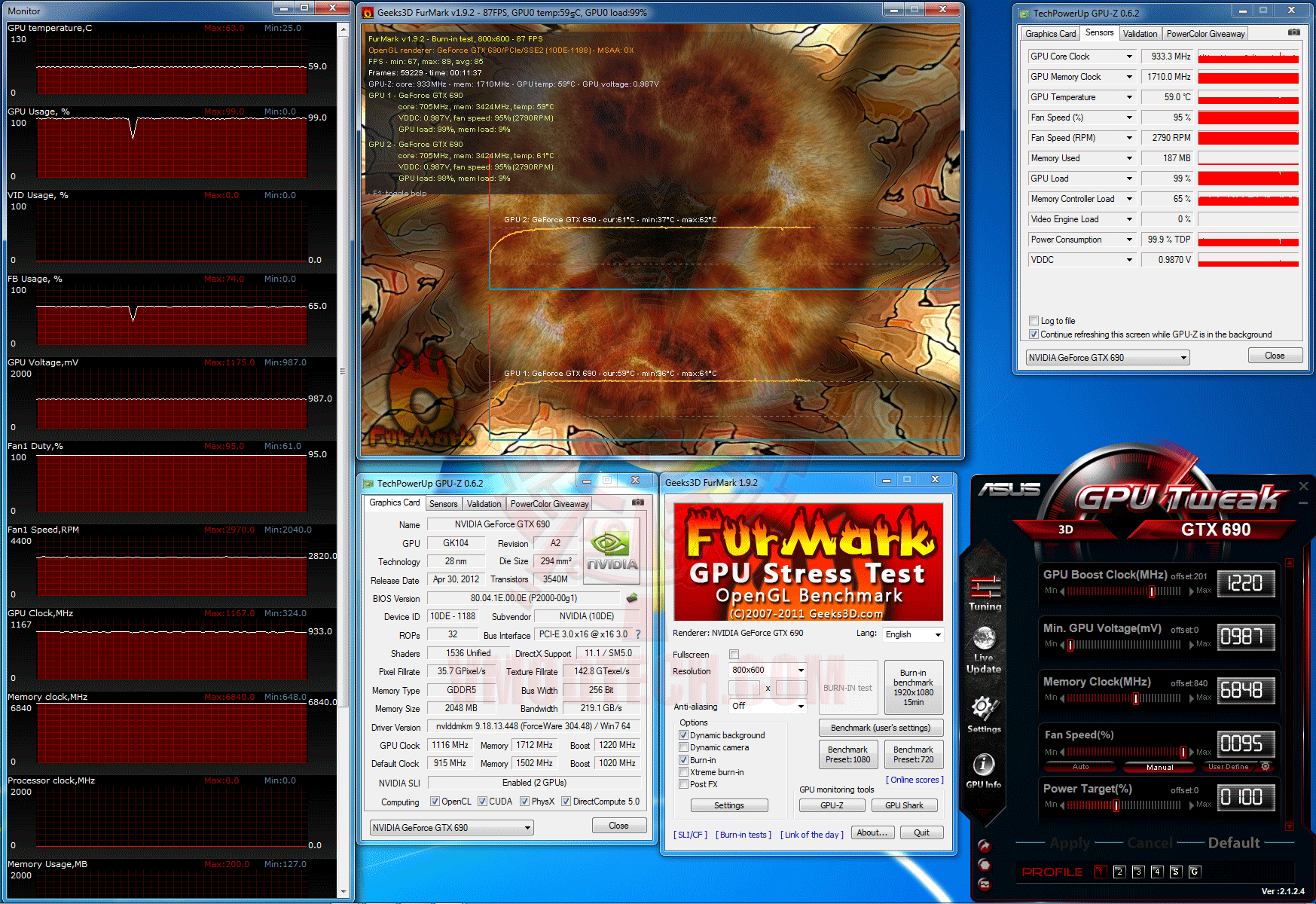The width and height of the screenshot is (1316, 904).
Task: Open Live Update in GPU Tweak
Action: point(984,649)
